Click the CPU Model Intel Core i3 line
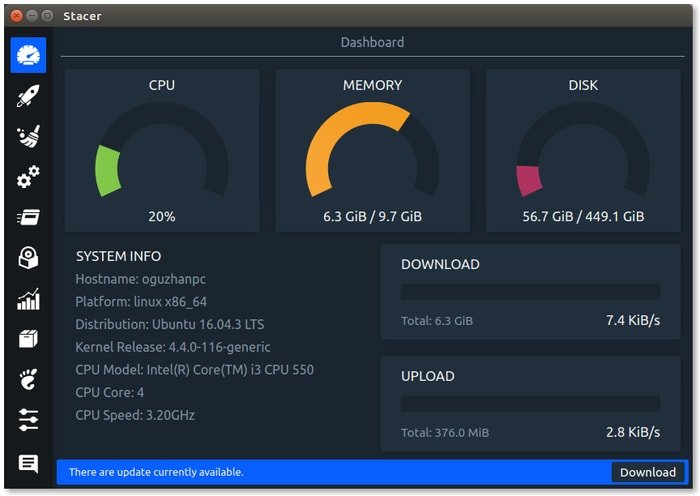The height and width of the screenshot is (496, 700). coord(195,370)
